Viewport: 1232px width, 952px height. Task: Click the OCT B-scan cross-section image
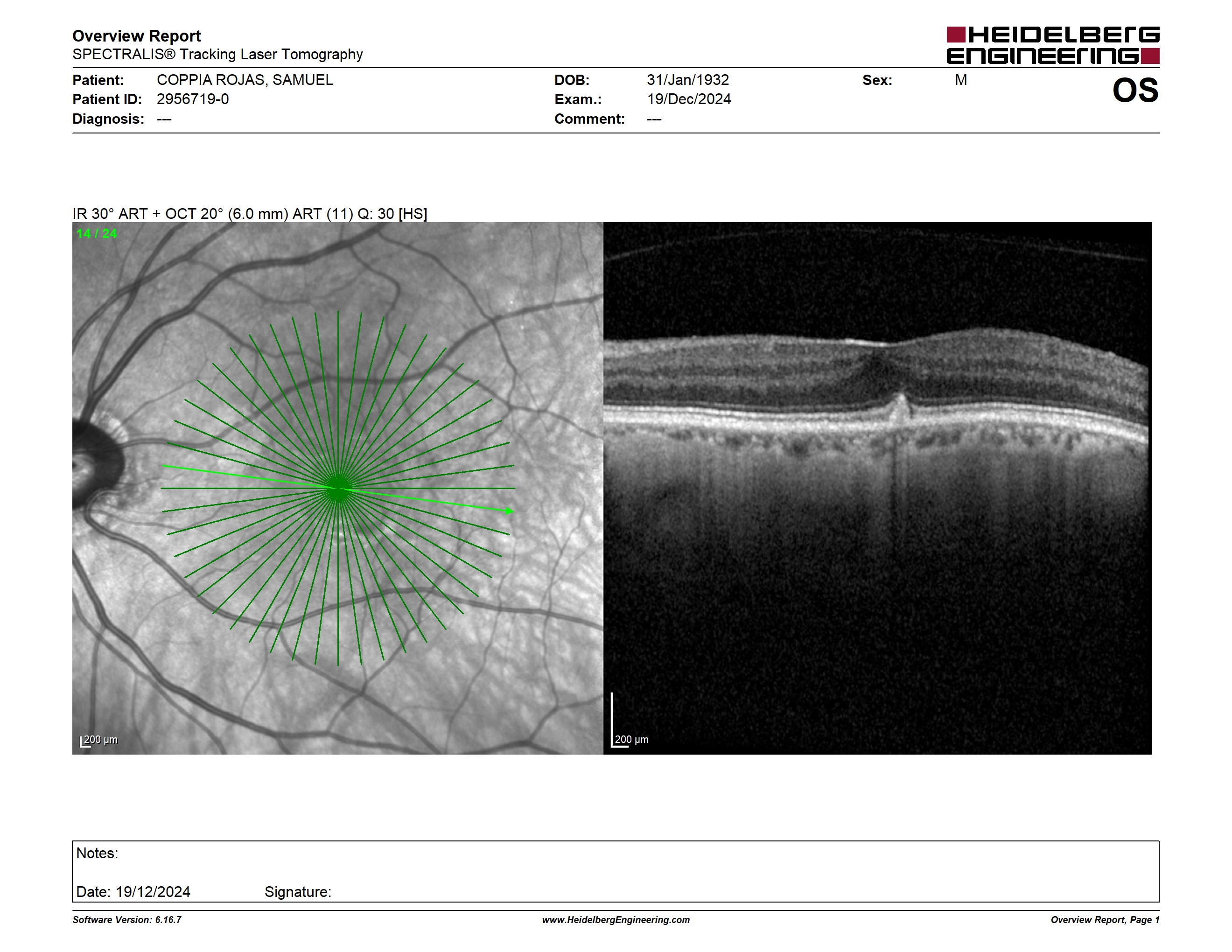[877, 488]
